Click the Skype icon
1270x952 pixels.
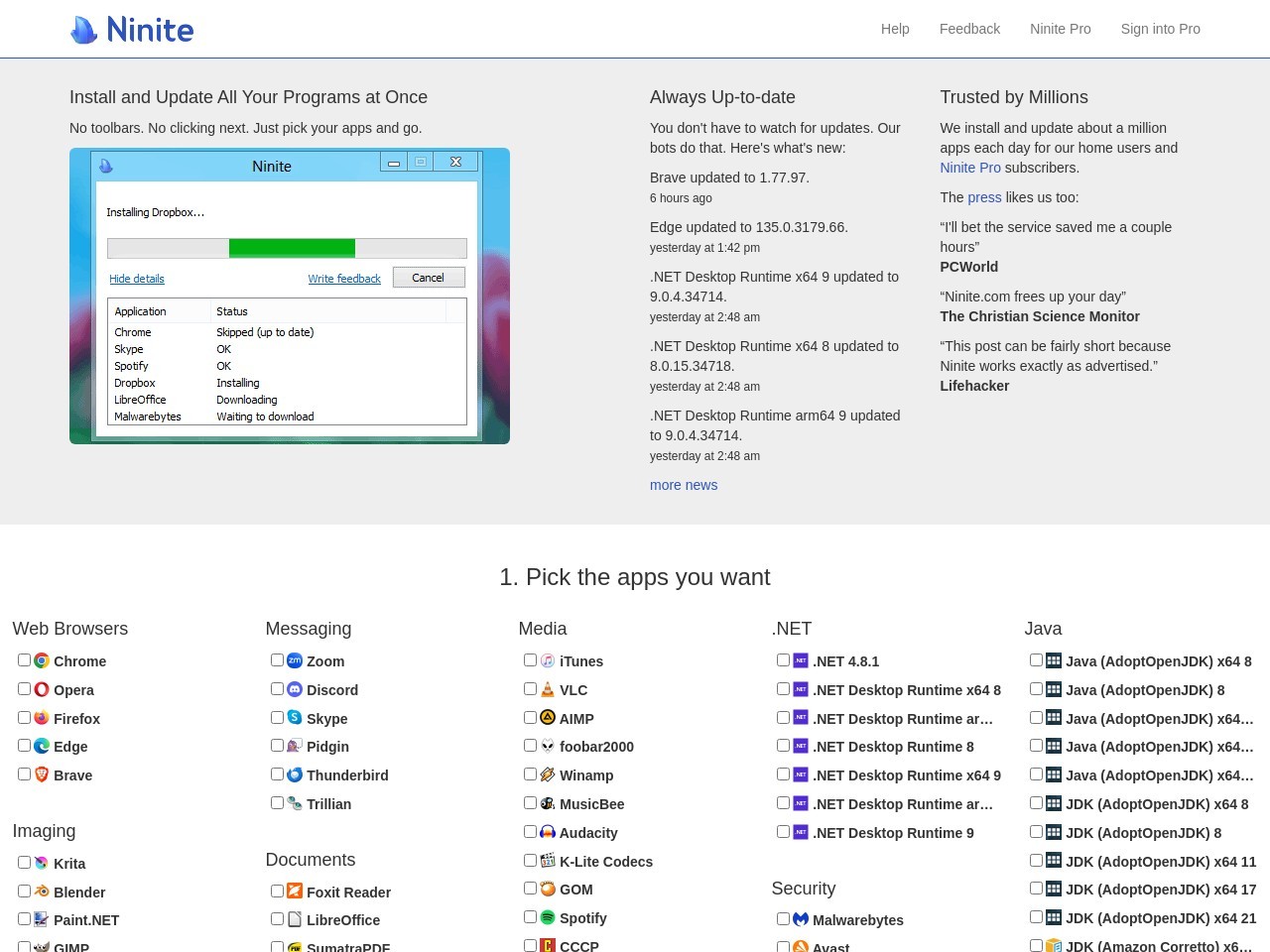click(x=295, y=718)
